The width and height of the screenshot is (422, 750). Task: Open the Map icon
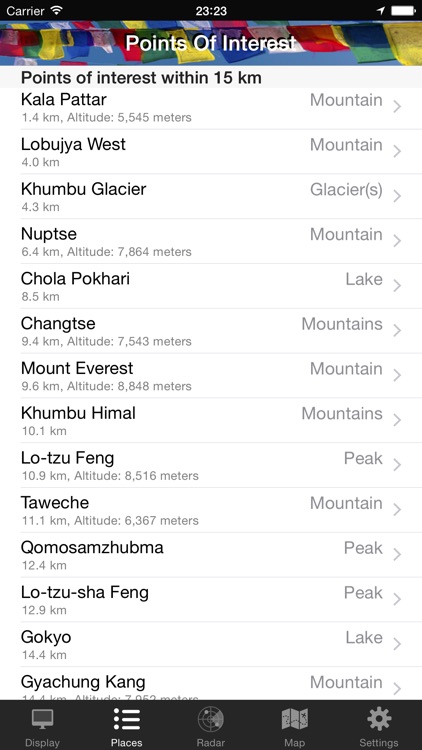[294, 719]
